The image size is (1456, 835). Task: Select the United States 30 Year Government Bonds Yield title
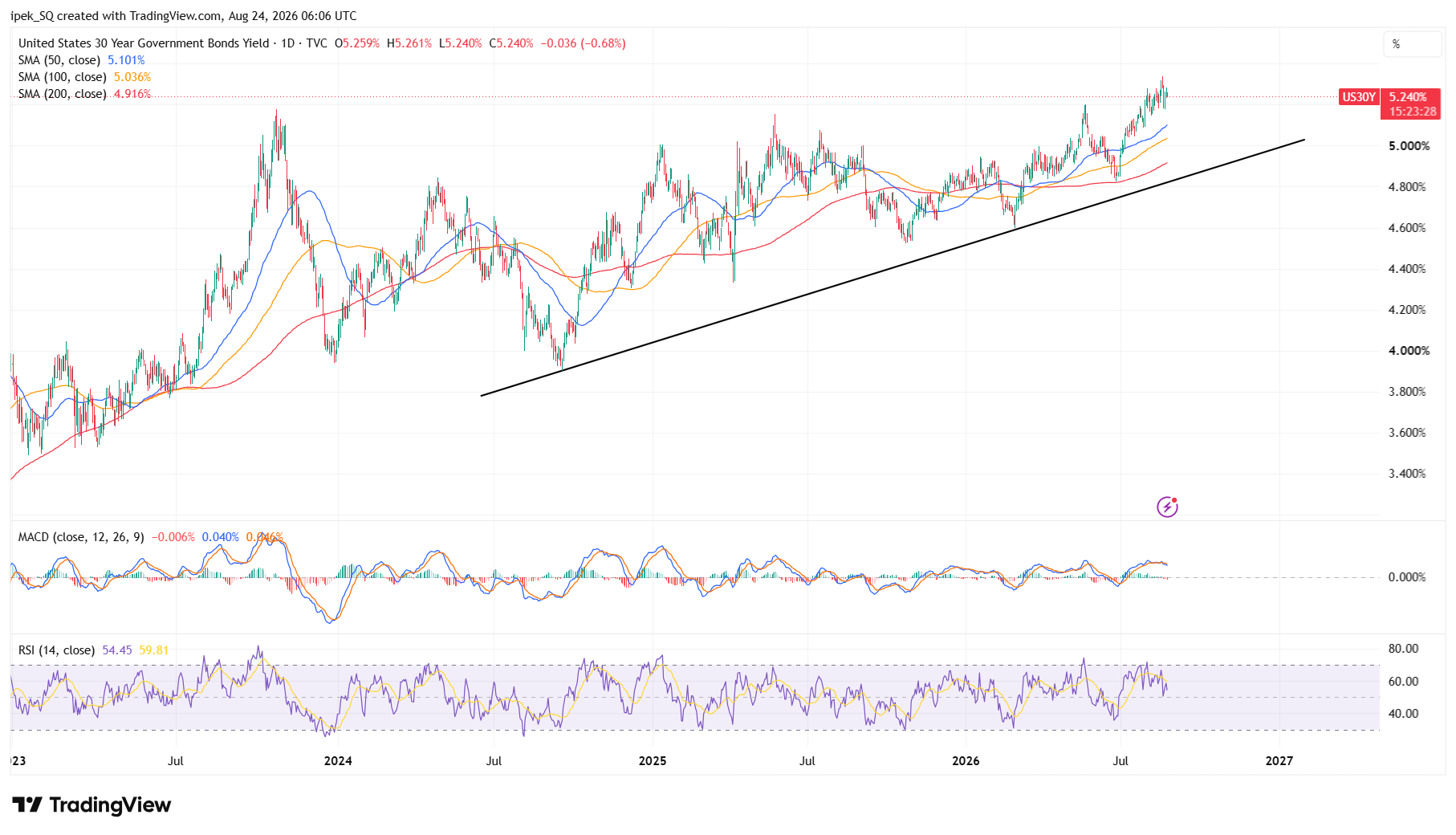(144, 43)
